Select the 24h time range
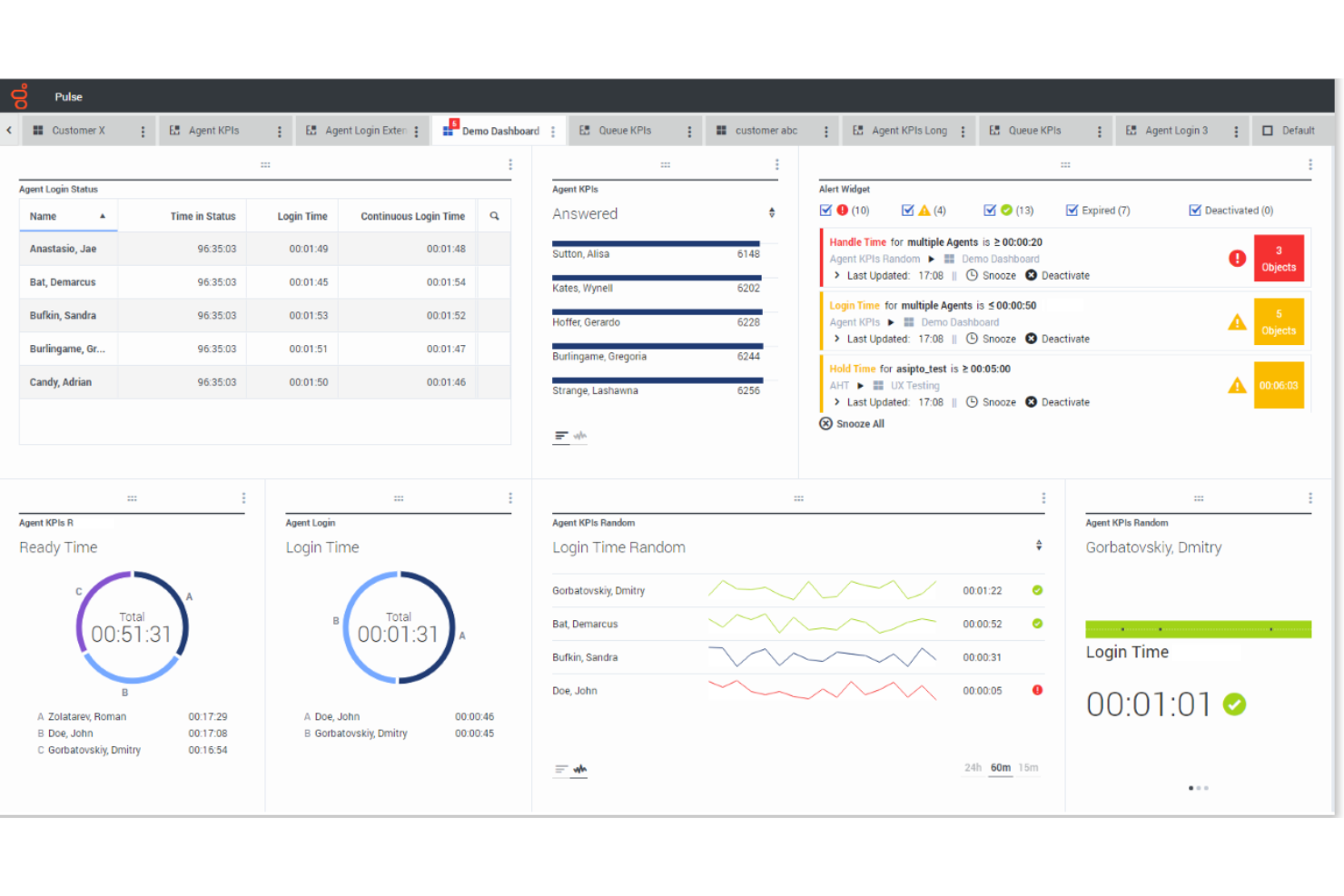This screenshot has width=1344, height=896. (x=972, y=767)
